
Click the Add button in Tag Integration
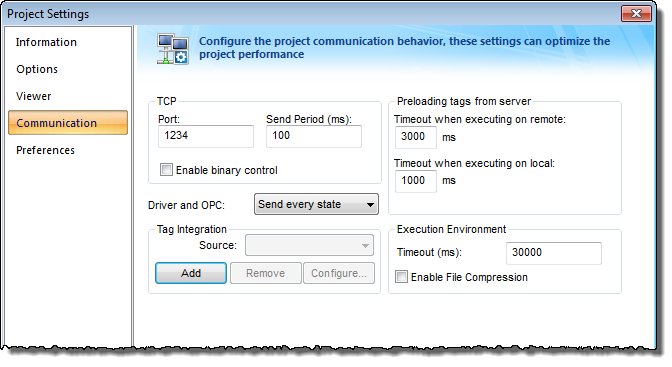(x=191, y=273)
